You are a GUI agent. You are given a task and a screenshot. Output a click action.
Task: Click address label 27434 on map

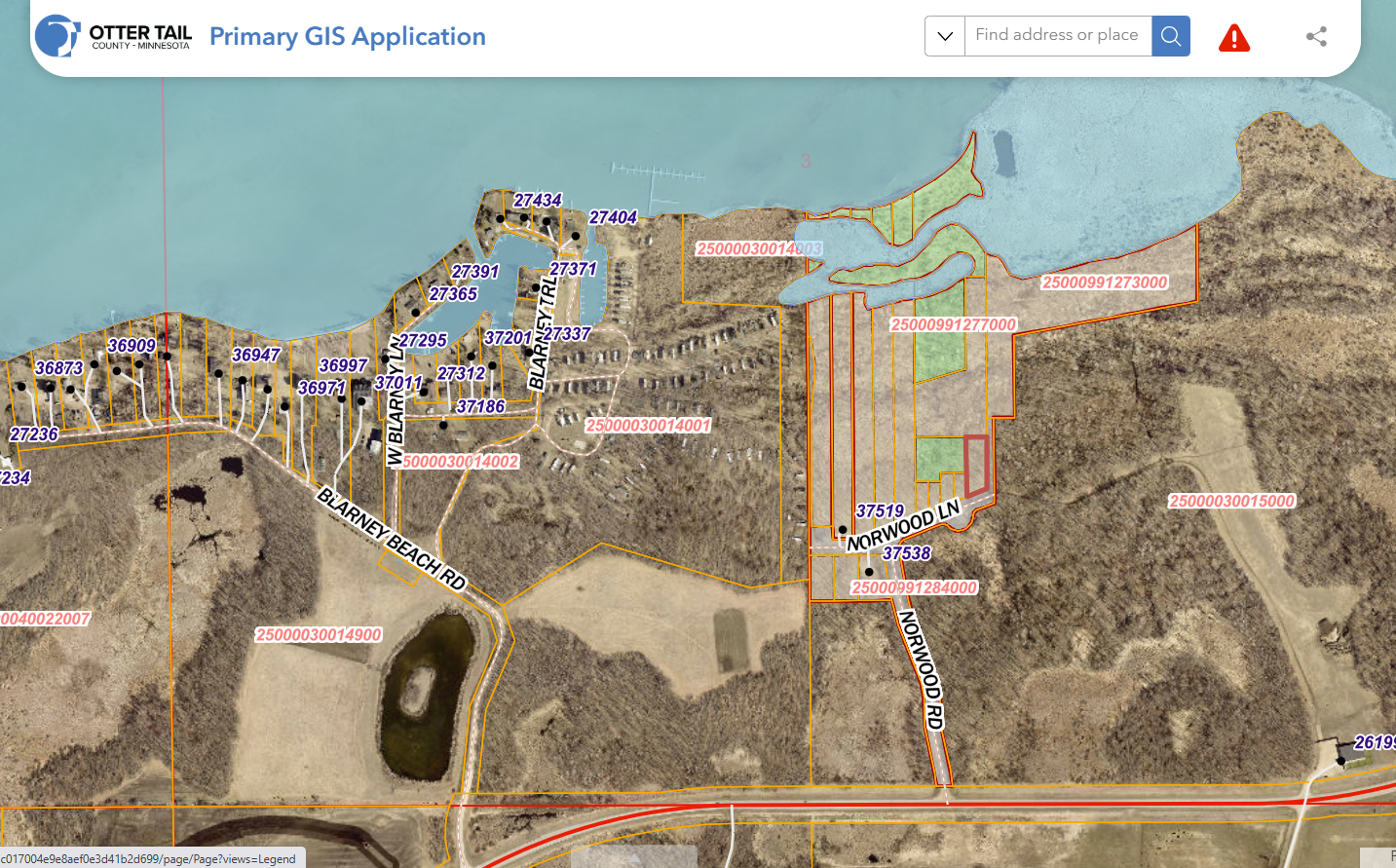[x=538, y=200]
